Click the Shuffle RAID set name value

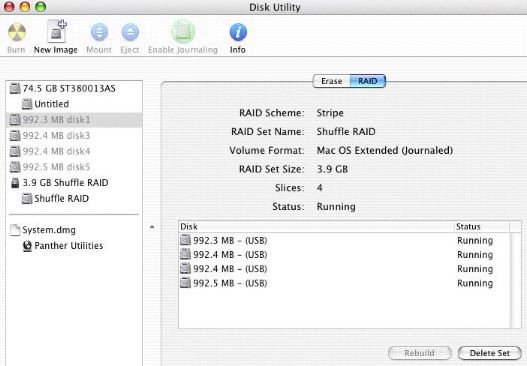[x=346, y=132]
